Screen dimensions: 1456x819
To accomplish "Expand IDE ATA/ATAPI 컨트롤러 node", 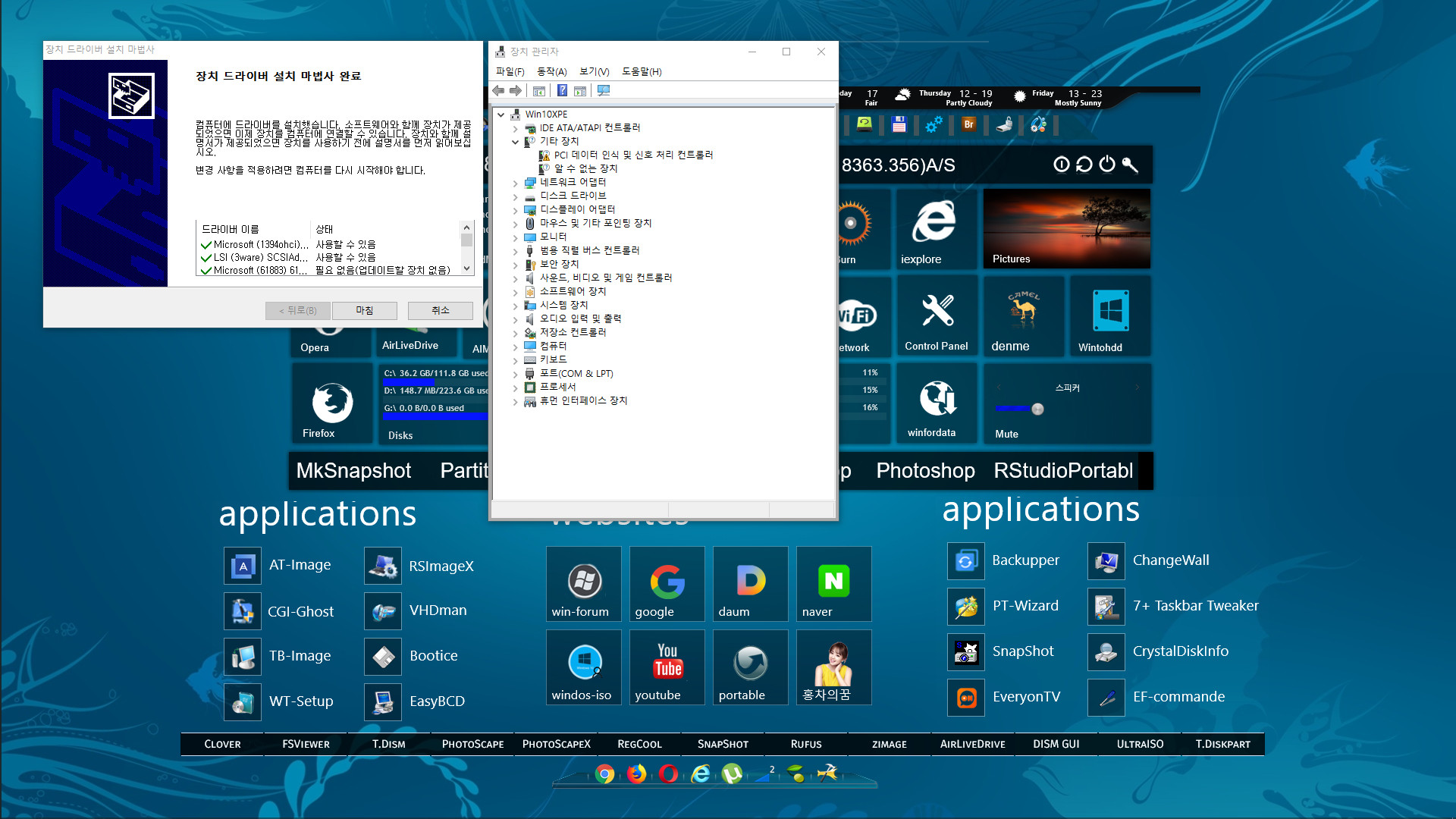I will pos(516,128).
